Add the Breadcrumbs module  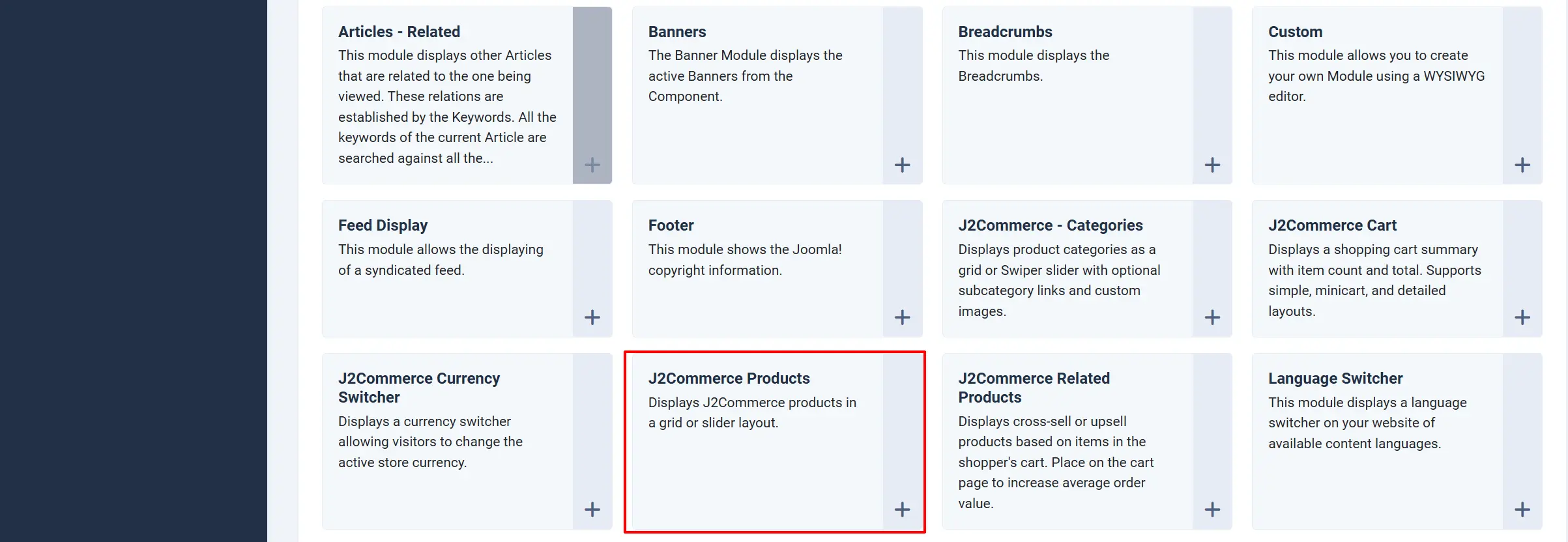[x=1212, y=165]
